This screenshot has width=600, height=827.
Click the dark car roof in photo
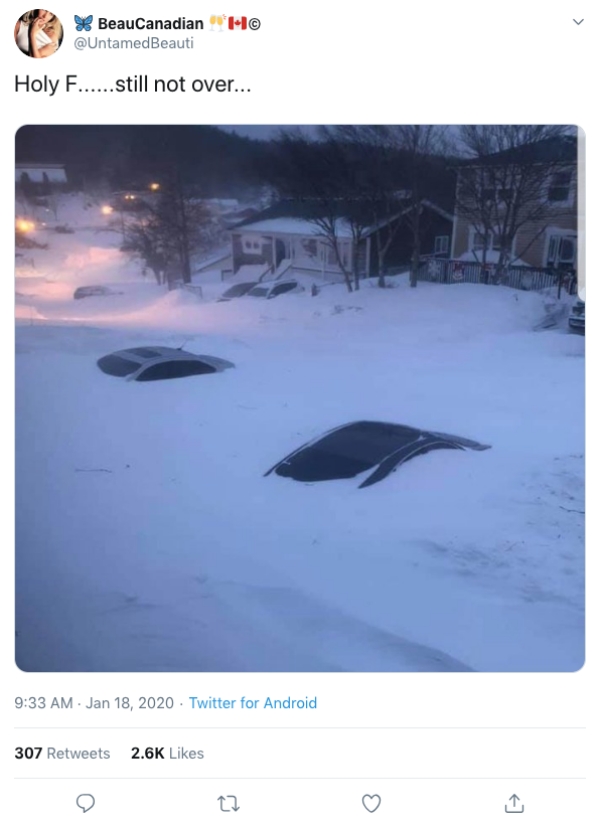click(377, 454)
